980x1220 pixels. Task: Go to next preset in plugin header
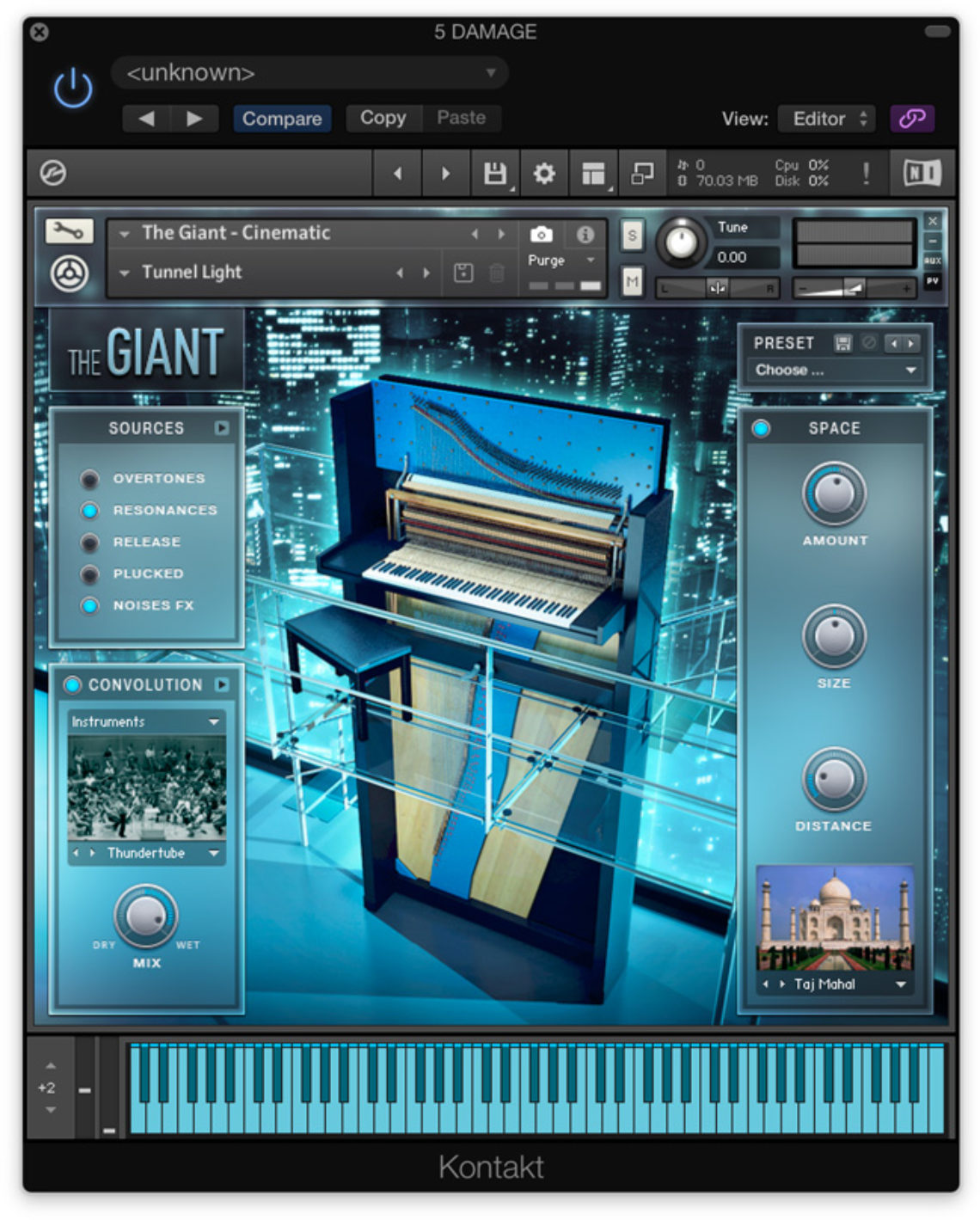[194, 119]
